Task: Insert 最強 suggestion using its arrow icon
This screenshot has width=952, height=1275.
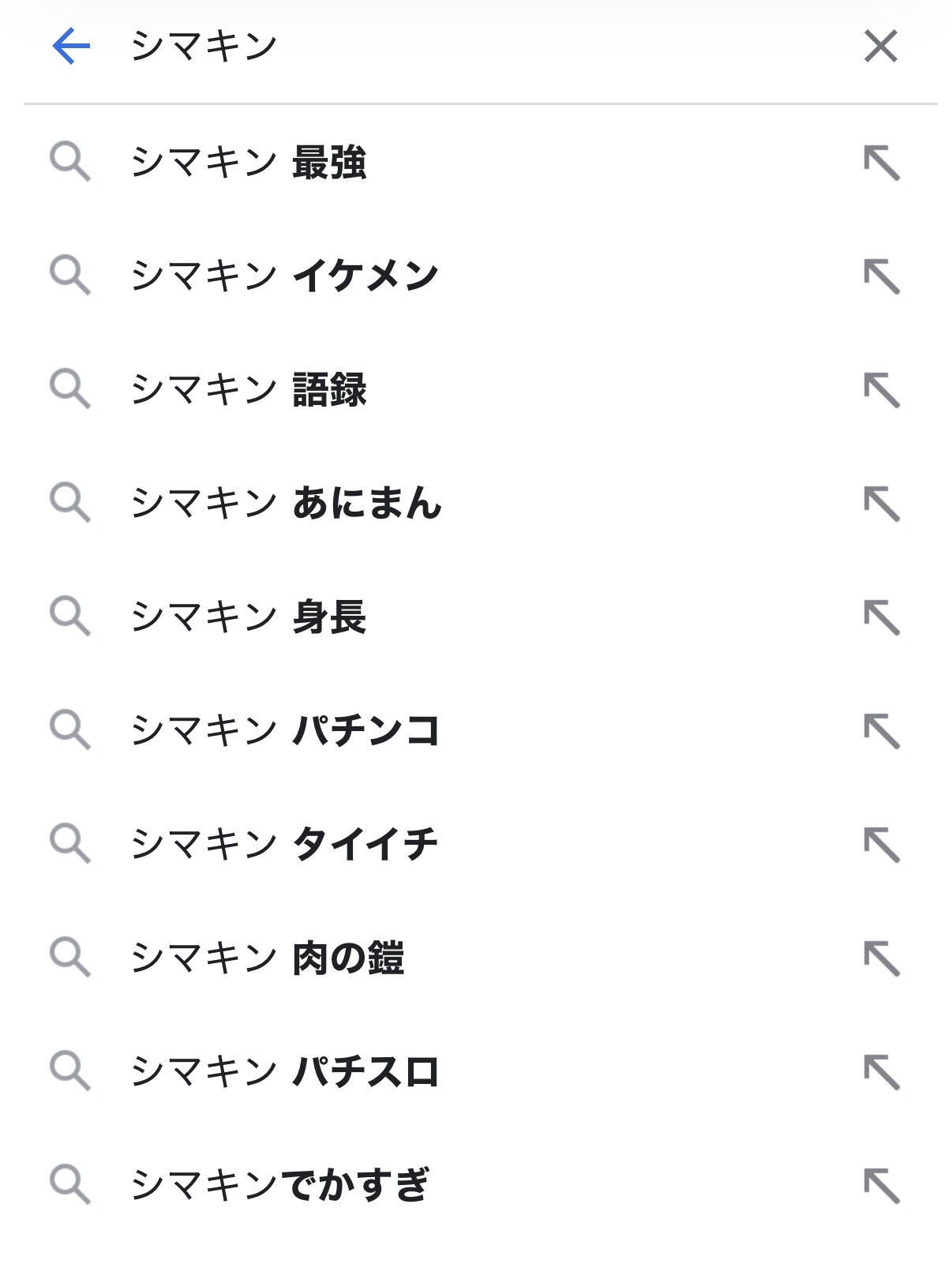Action: (881, 163)
